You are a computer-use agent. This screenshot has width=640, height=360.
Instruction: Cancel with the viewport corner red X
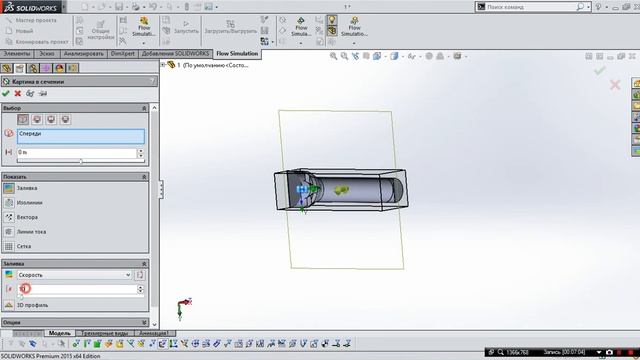click(615, 85)
